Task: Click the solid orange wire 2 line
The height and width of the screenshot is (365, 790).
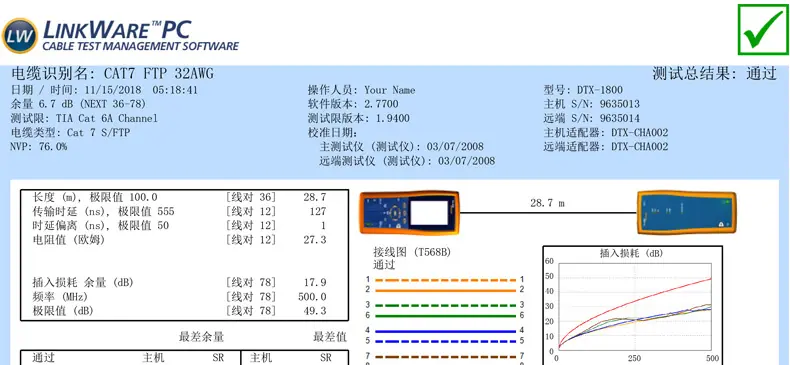Action: [445, 290]
